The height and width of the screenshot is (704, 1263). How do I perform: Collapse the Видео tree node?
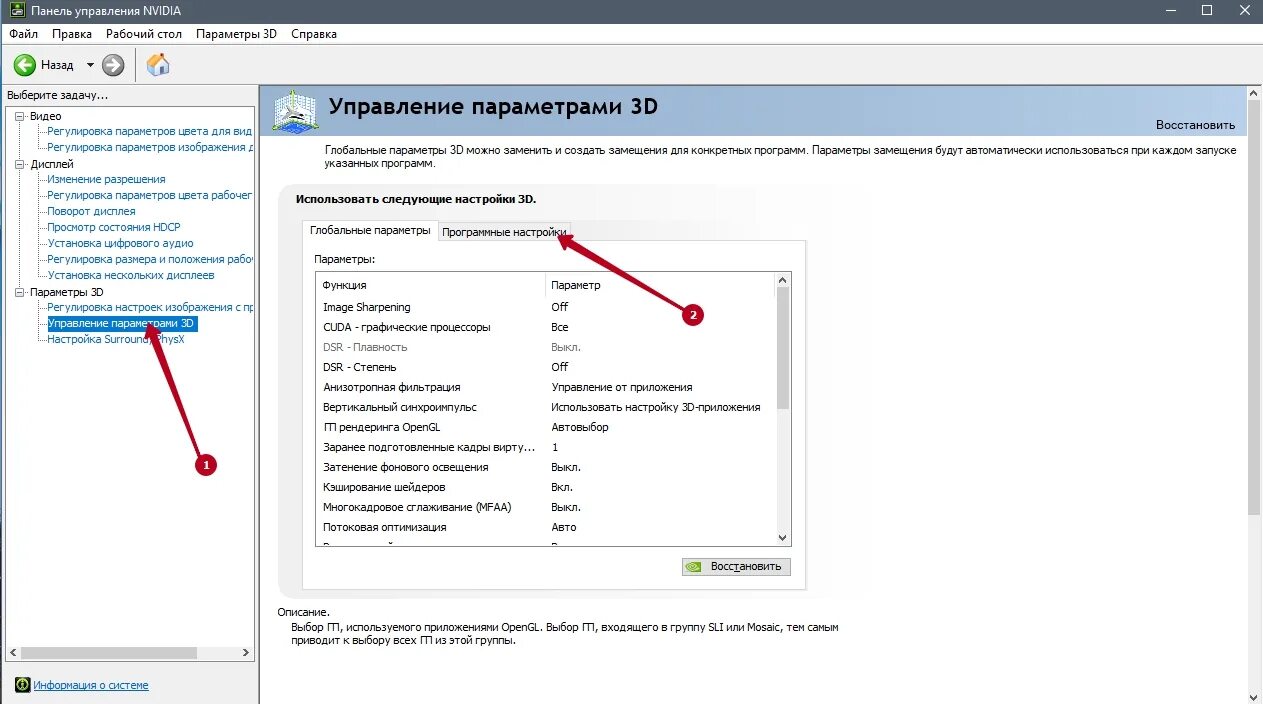click(x=20, y=116)
